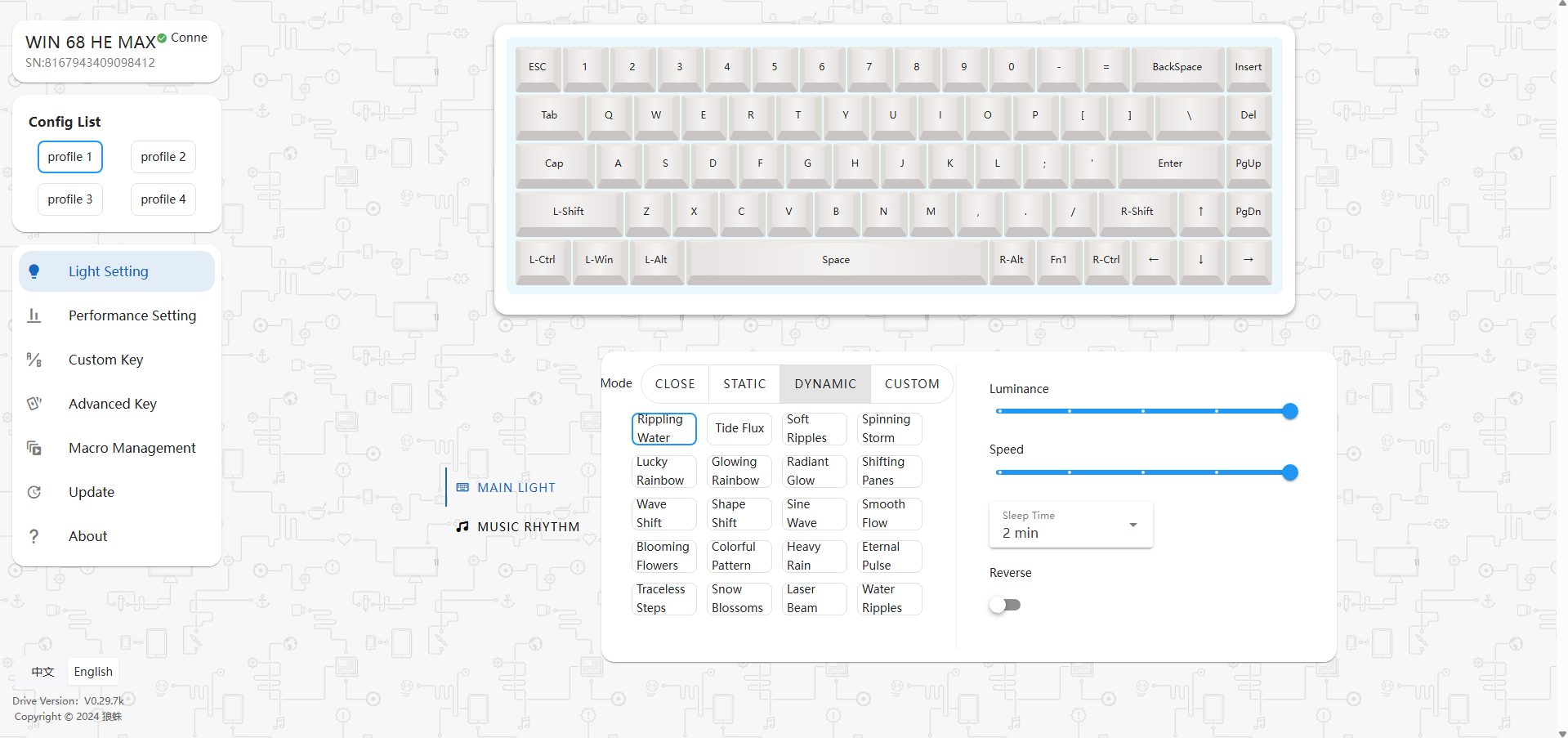
Task: Toggle the Reverse switch
Action: coord(1005,605)
